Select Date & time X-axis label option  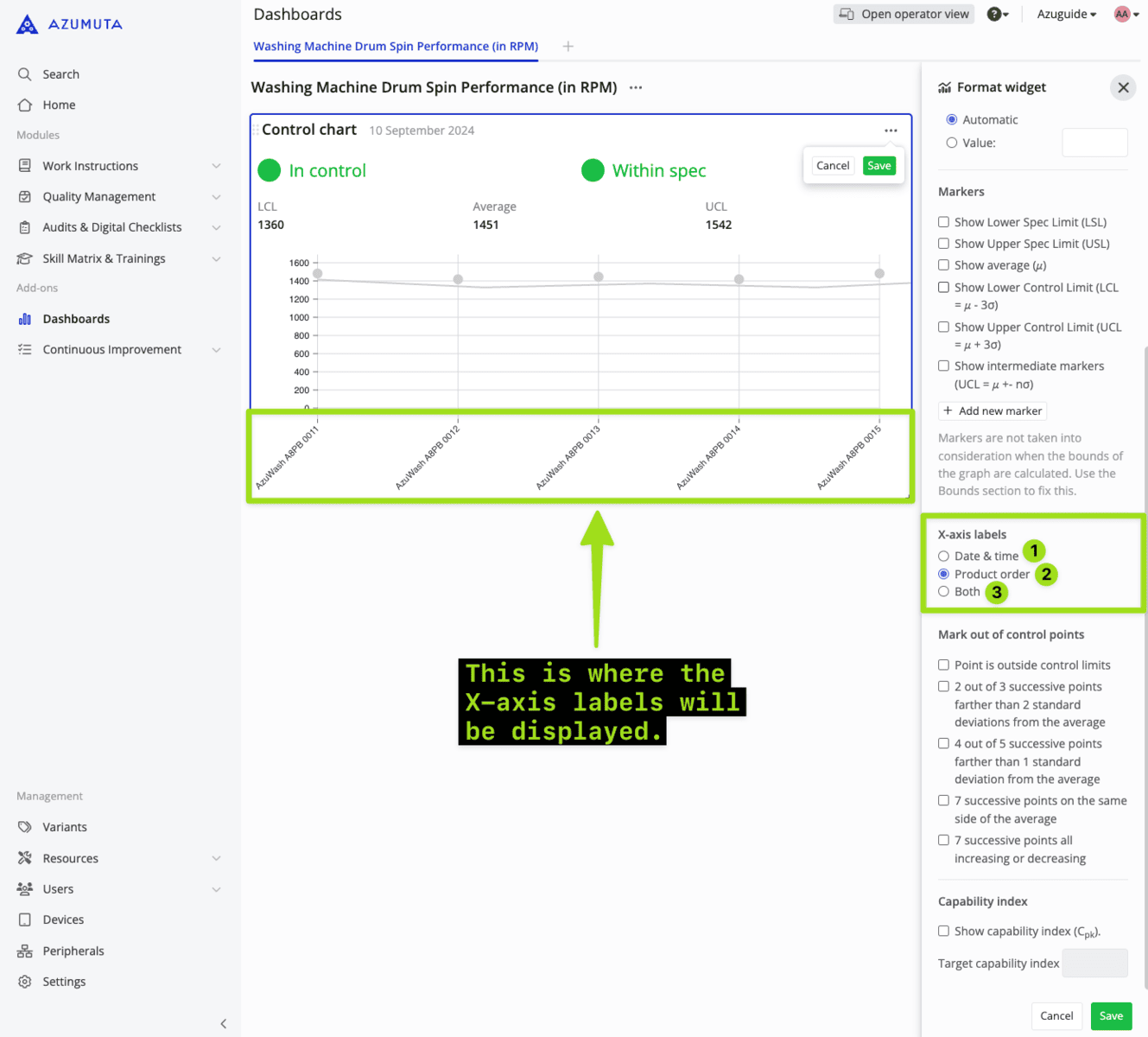(x=943, y=557)
